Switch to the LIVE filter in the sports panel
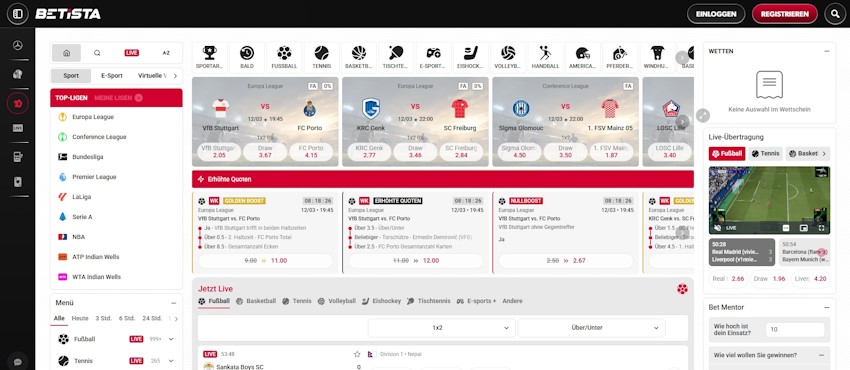Screen dimensions: 850x370 click(x=132, y=53)
